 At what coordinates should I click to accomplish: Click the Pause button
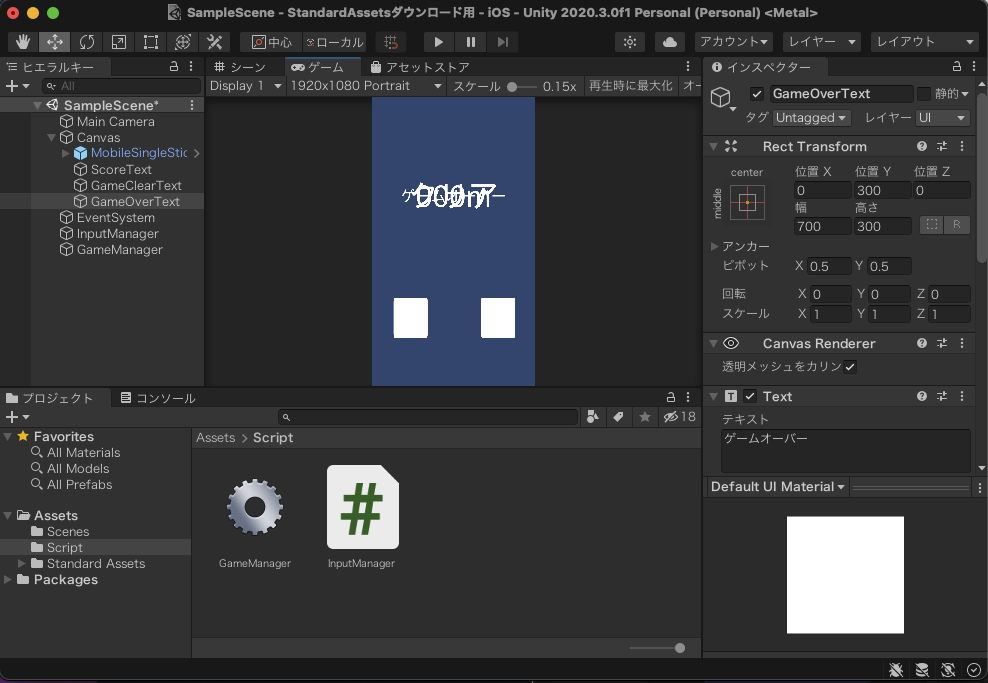click(470, 42)
